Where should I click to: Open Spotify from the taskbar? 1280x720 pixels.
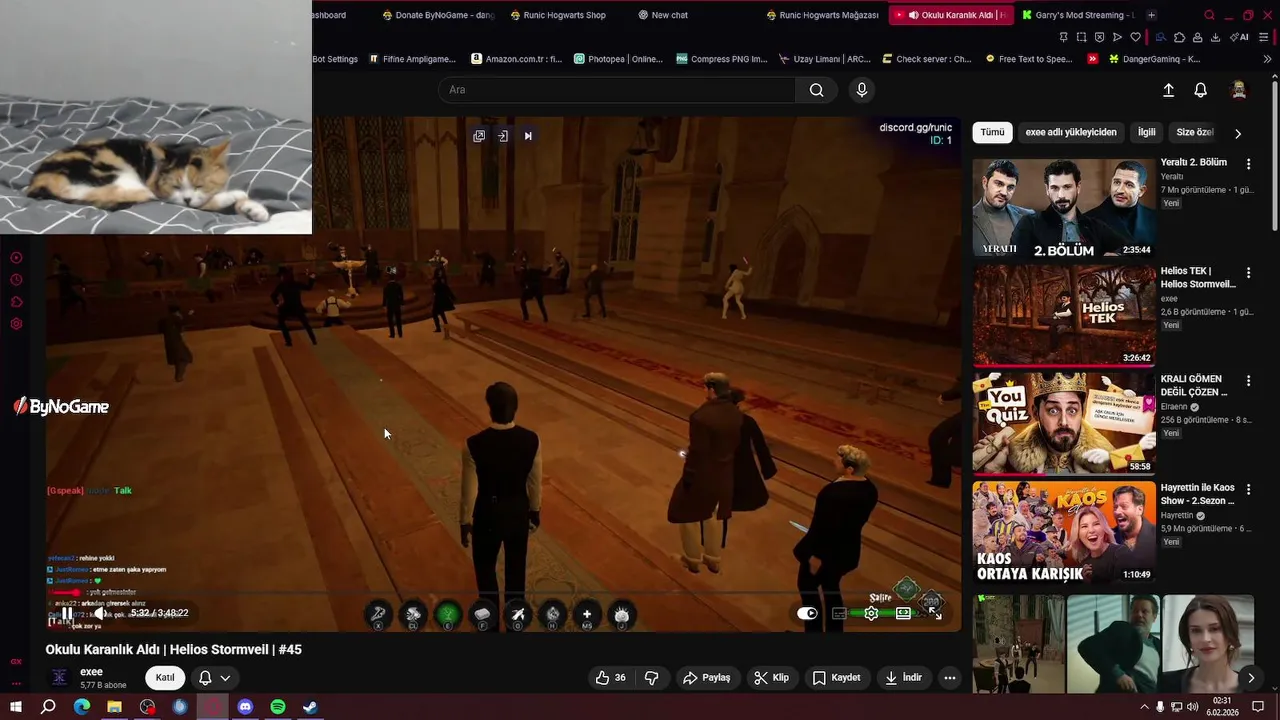(278, 707)
